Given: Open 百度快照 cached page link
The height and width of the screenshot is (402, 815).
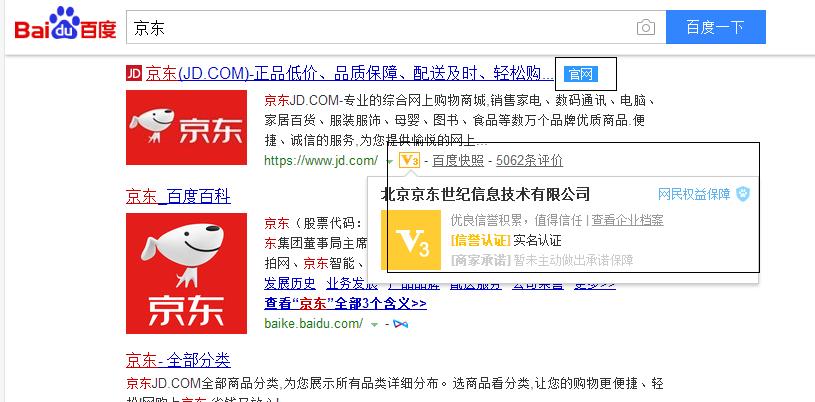Looking at the screenshot, I should pos(458,161).
